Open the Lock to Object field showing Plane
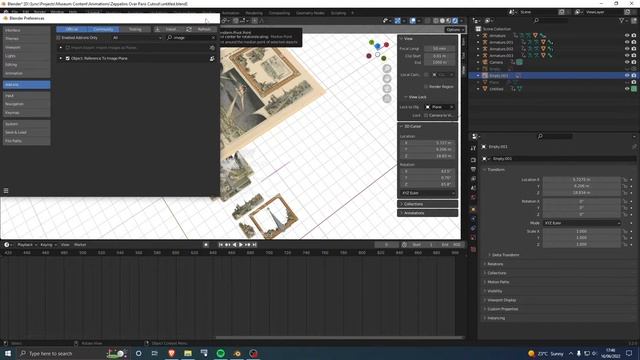The image size is (640, 360). (x=439, y=107)
